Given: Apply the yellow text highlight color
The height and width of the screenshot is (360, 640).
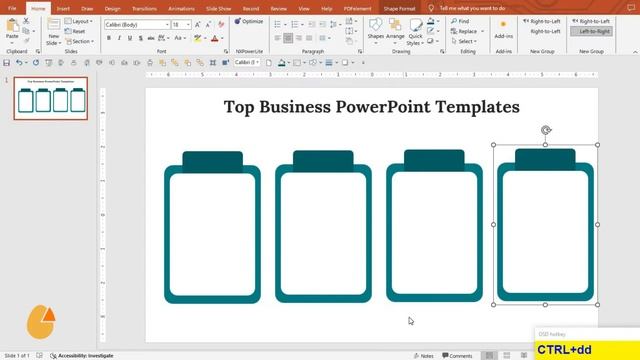Looking at the screenshot, I should point(198,38).
